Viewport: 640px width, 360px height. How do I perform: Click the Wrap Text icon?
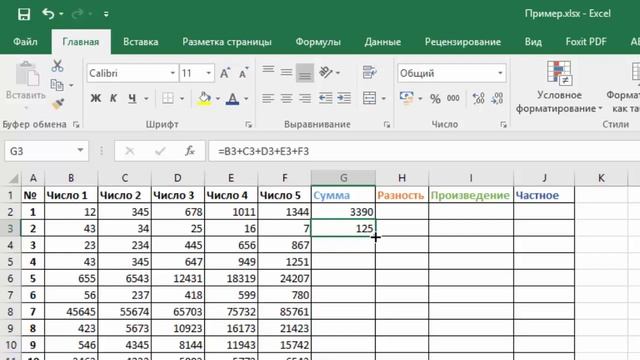[369, 73]
